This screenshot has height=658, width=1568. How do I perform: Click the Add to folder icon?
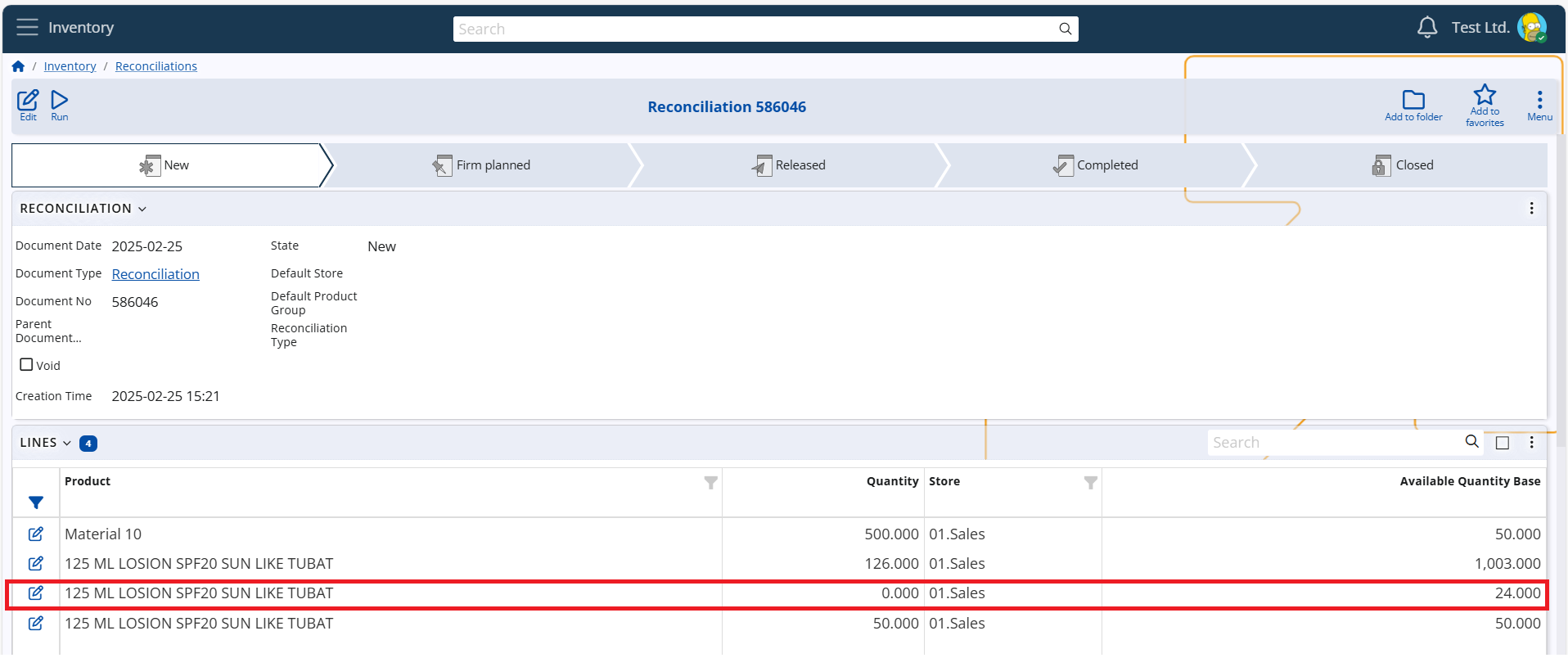[x=1413, y=101]
